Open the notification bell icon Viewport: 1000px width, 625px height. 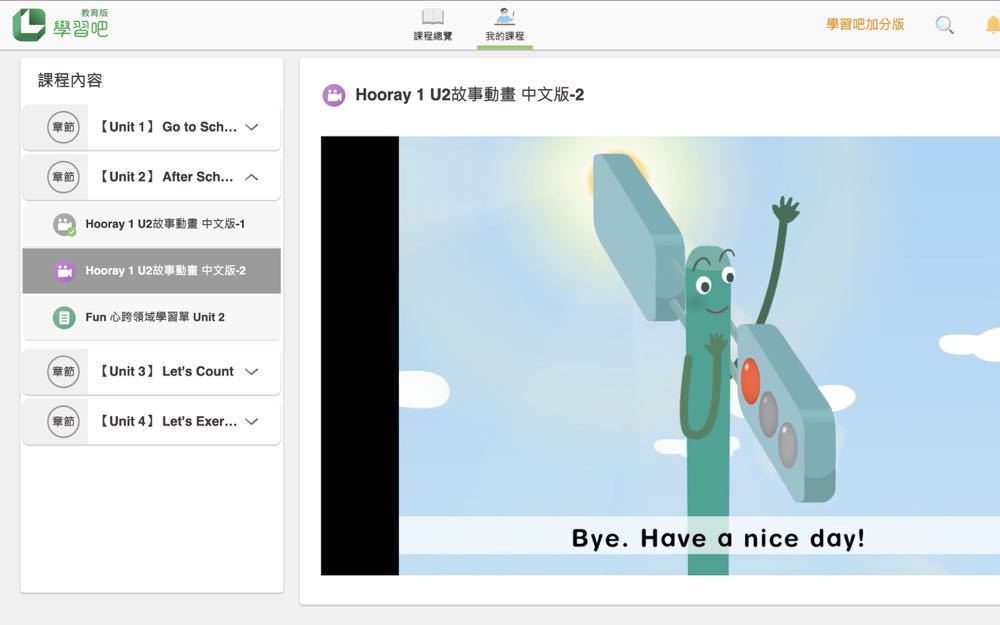point(992,25)
